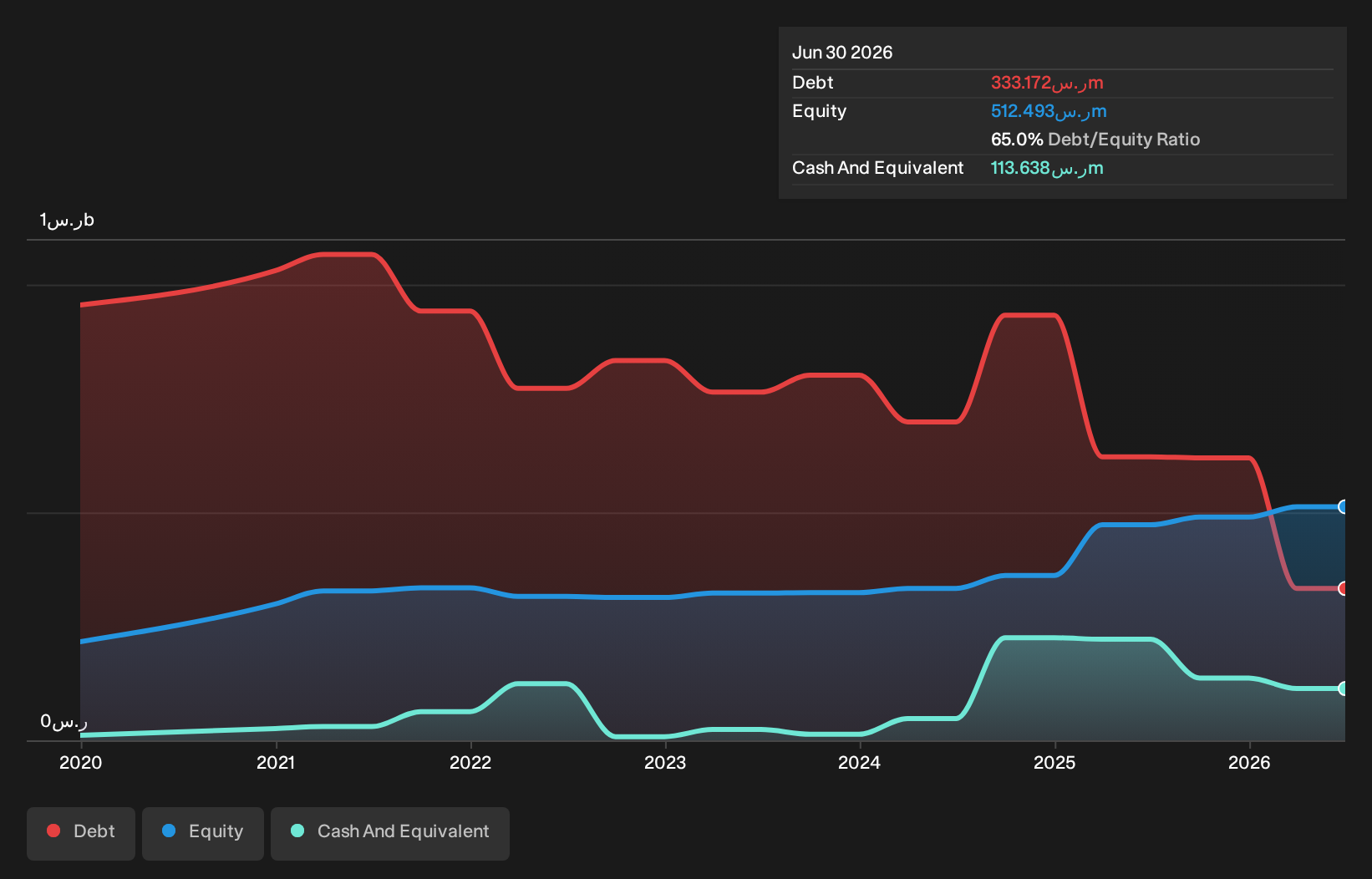Click the 2026 x-axis label
Viewport: 1372px width, 879px height.
1249,762
